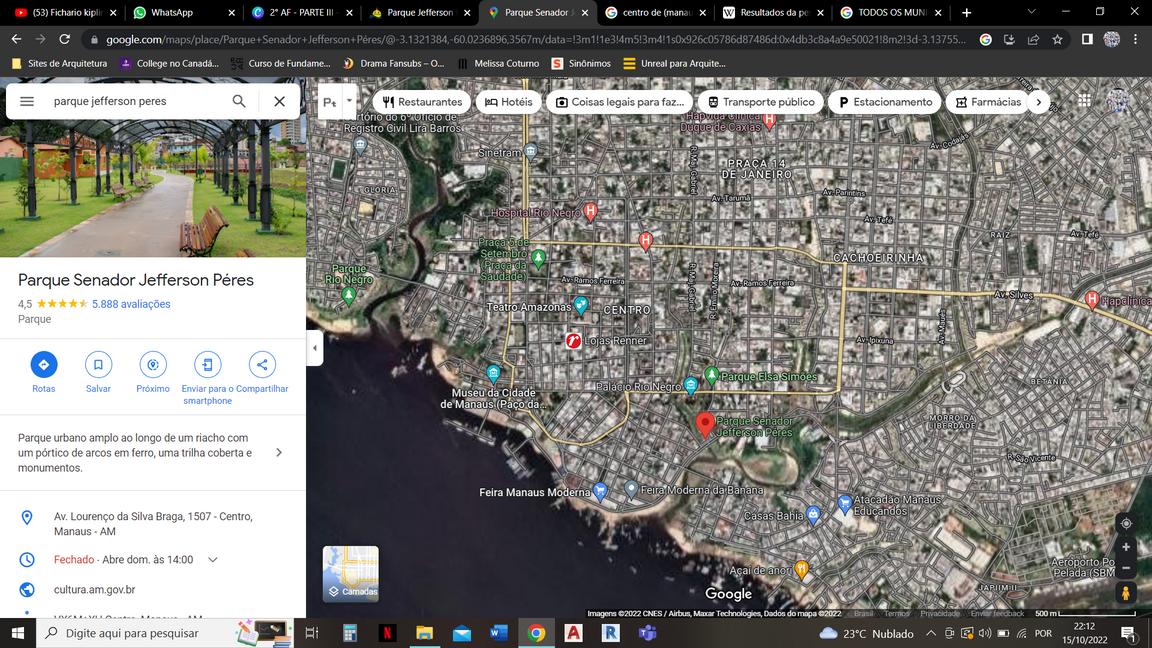The image size is (1152, 648).
Task: Open the 5.888 avaliações reviews link
Action: (x=131, y=304)
